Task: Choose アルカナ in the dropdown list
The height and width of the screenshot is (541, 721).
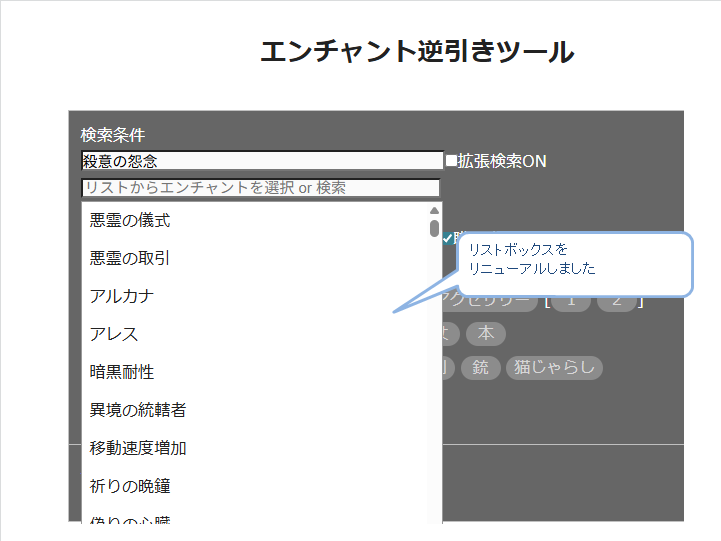Action: [x=122, y=296]
